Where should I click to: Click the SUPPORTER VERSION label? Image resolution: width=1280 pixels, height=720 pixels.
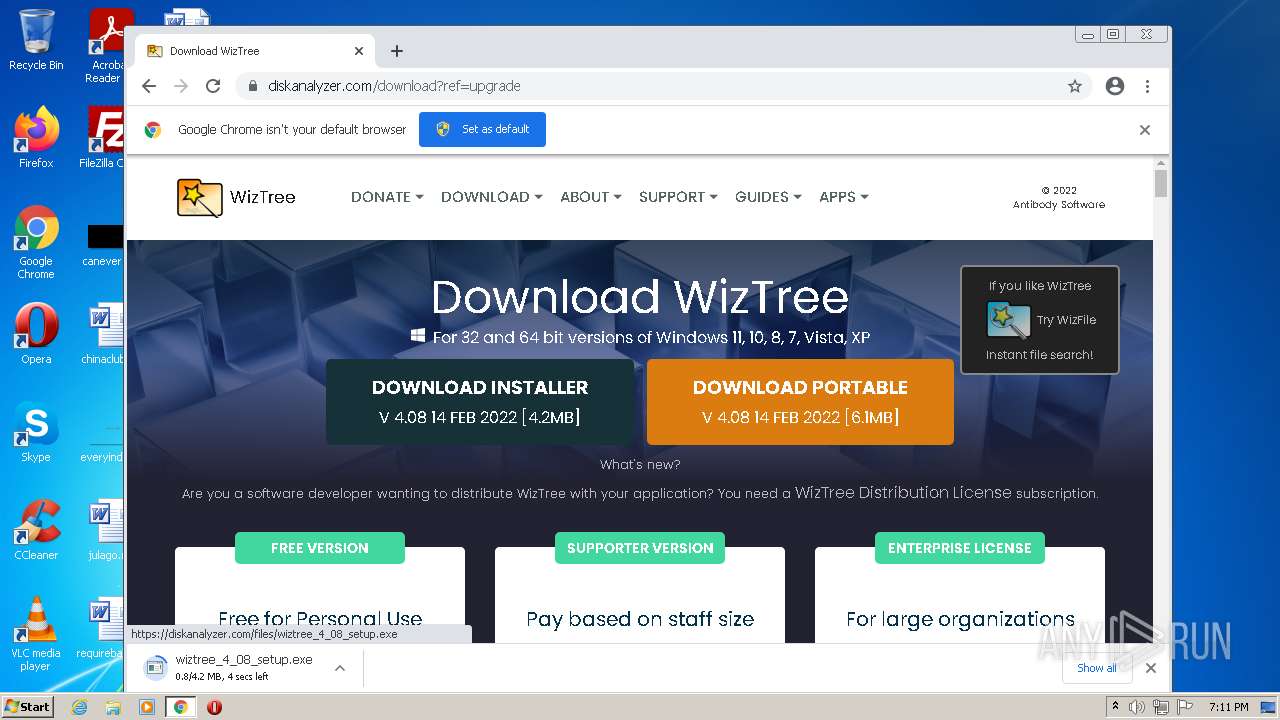pyautogui.click(x=640, y=548)
